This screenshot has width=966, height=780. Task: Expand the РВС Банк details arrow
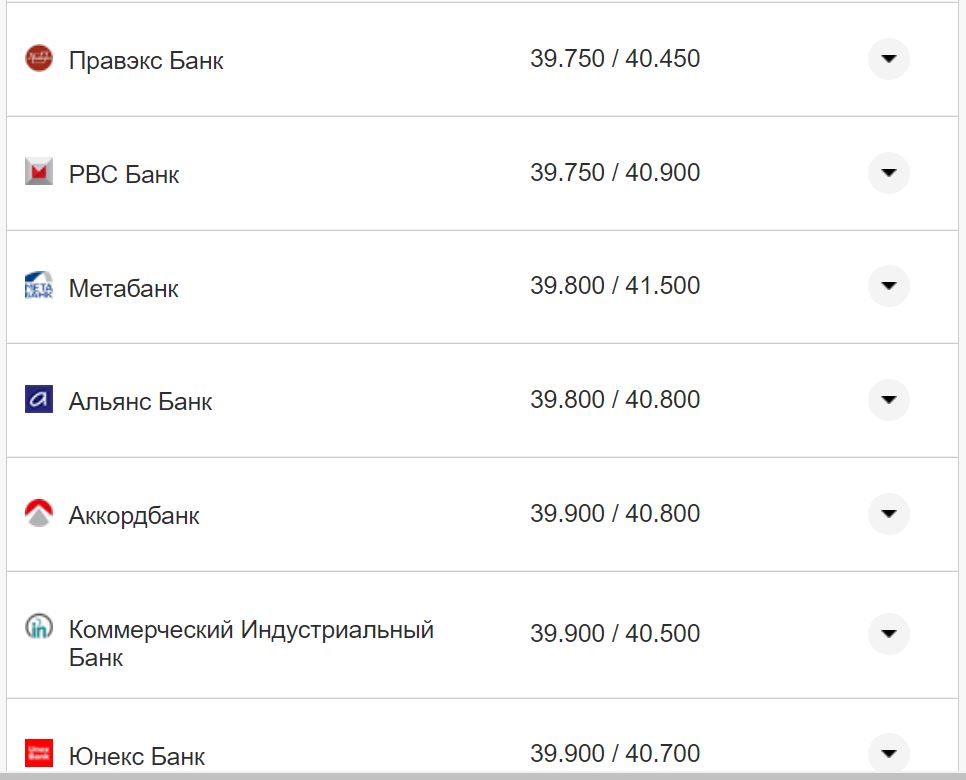click(x=888, y=173)
